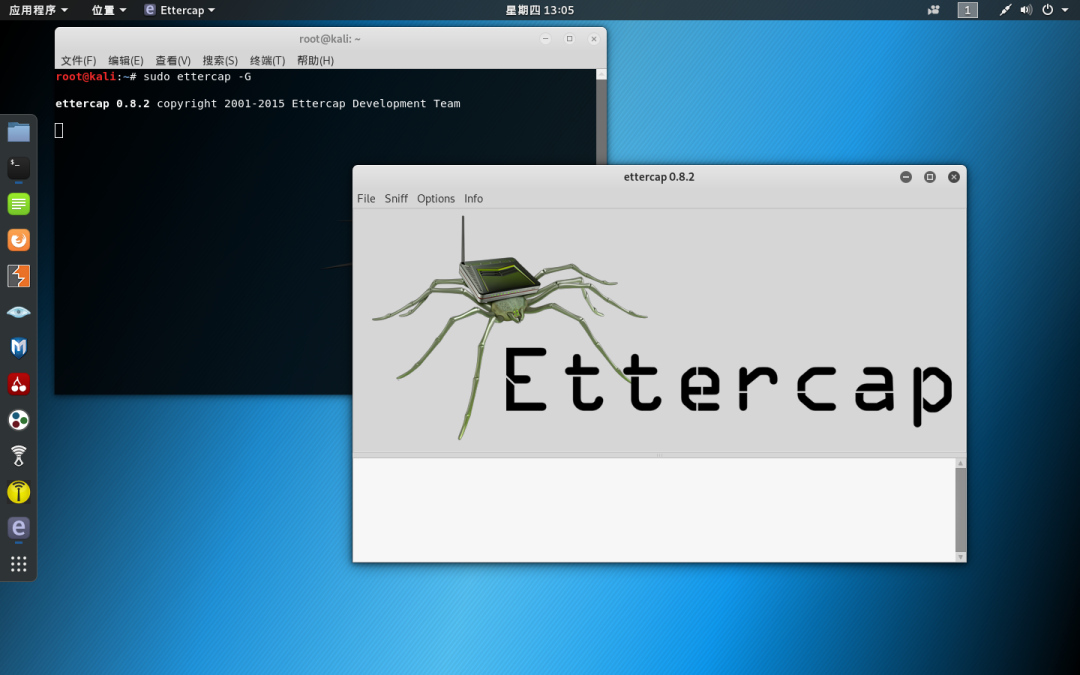Click the network connection tray icon
Screen dimensions: 1080x675
(1005, 10)
